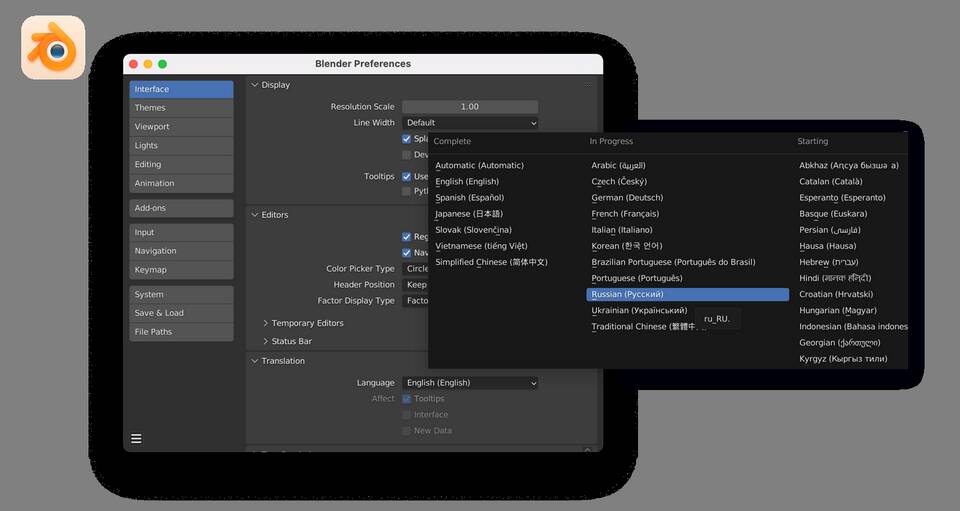
Task: Open the Keymap preferences tab
Action: click(181, 270)
